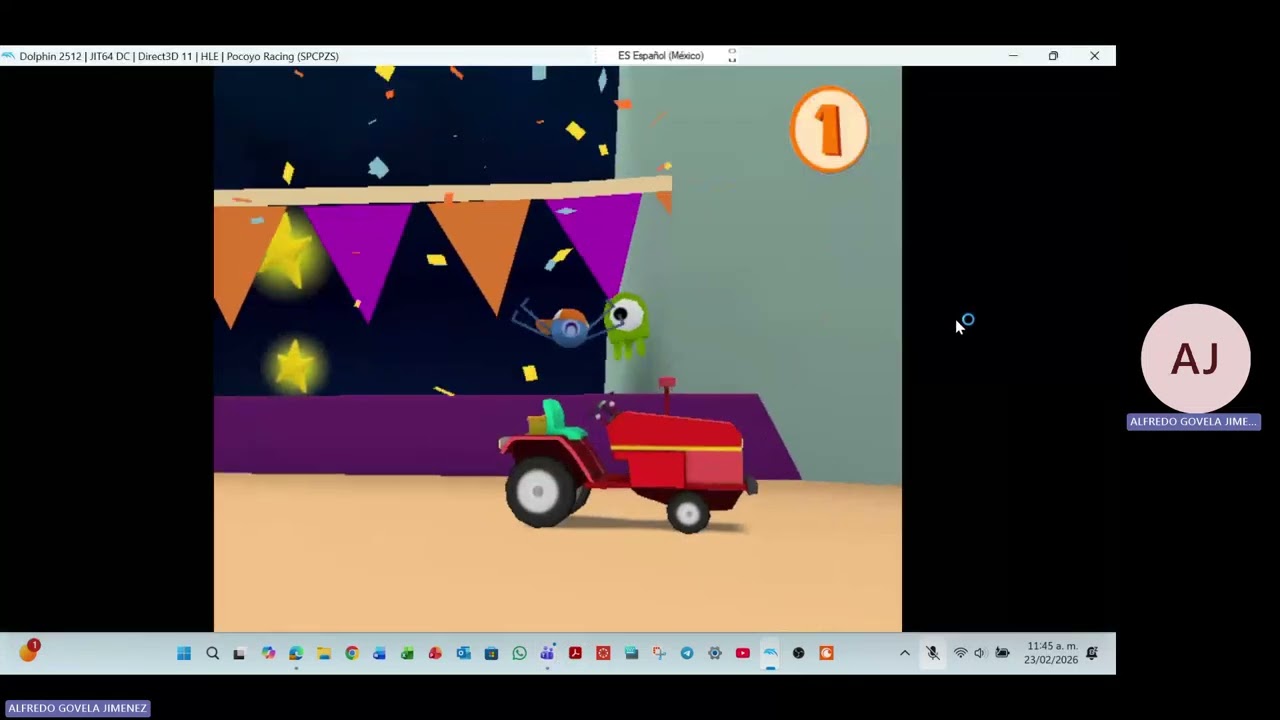Click AJ participant avatar
1280x720 pixels.
[1195, 358]
